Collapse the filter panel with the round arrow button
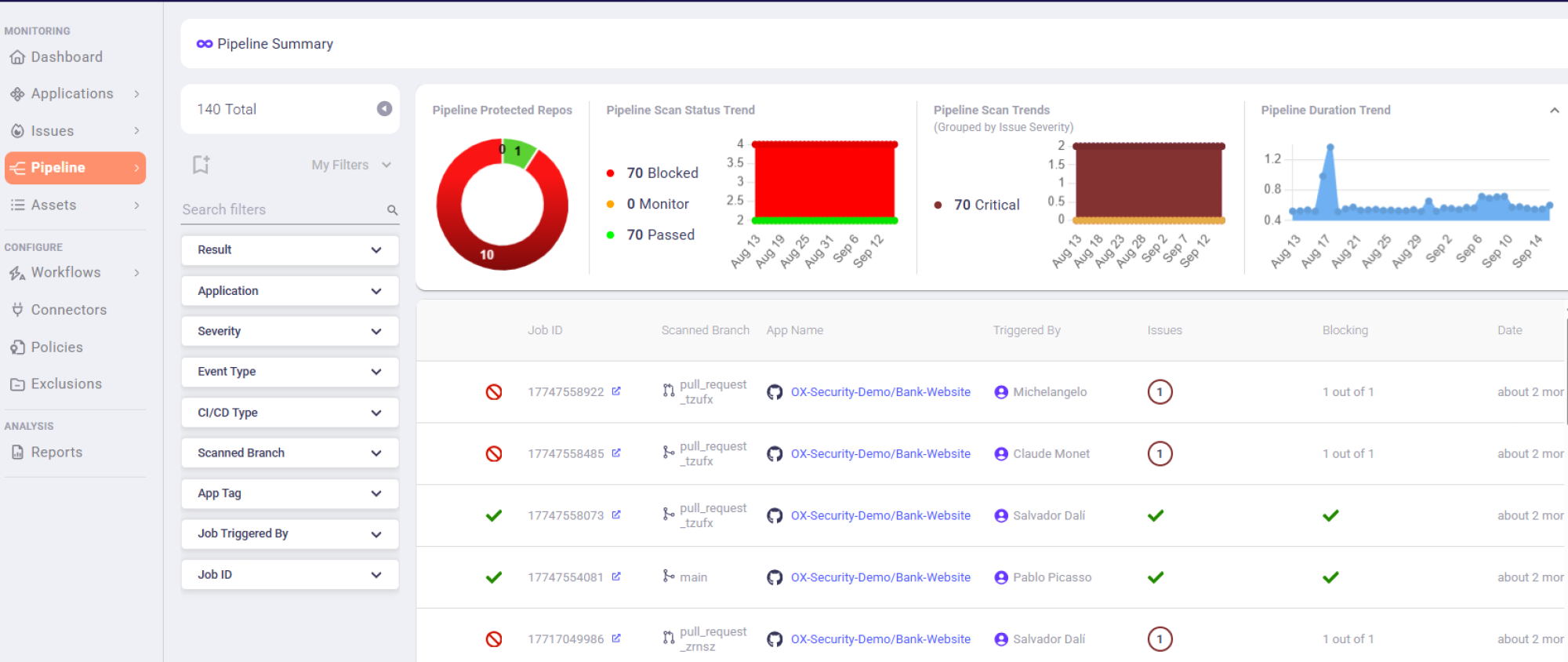The image size is (1568, 662). pyautogui.click(x=384, y=109)
